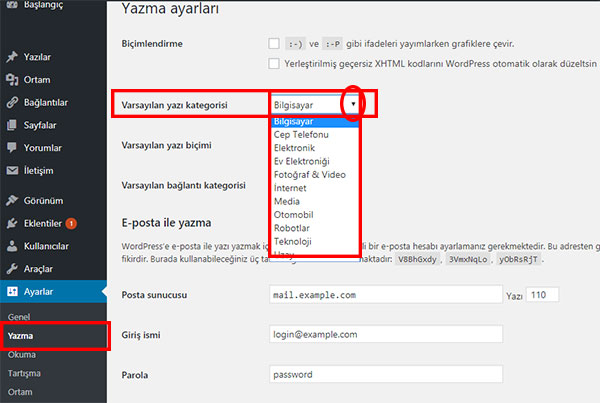Click the Varsayılan yazı biçimi label
600x403 pixels.
coord(166,145)
